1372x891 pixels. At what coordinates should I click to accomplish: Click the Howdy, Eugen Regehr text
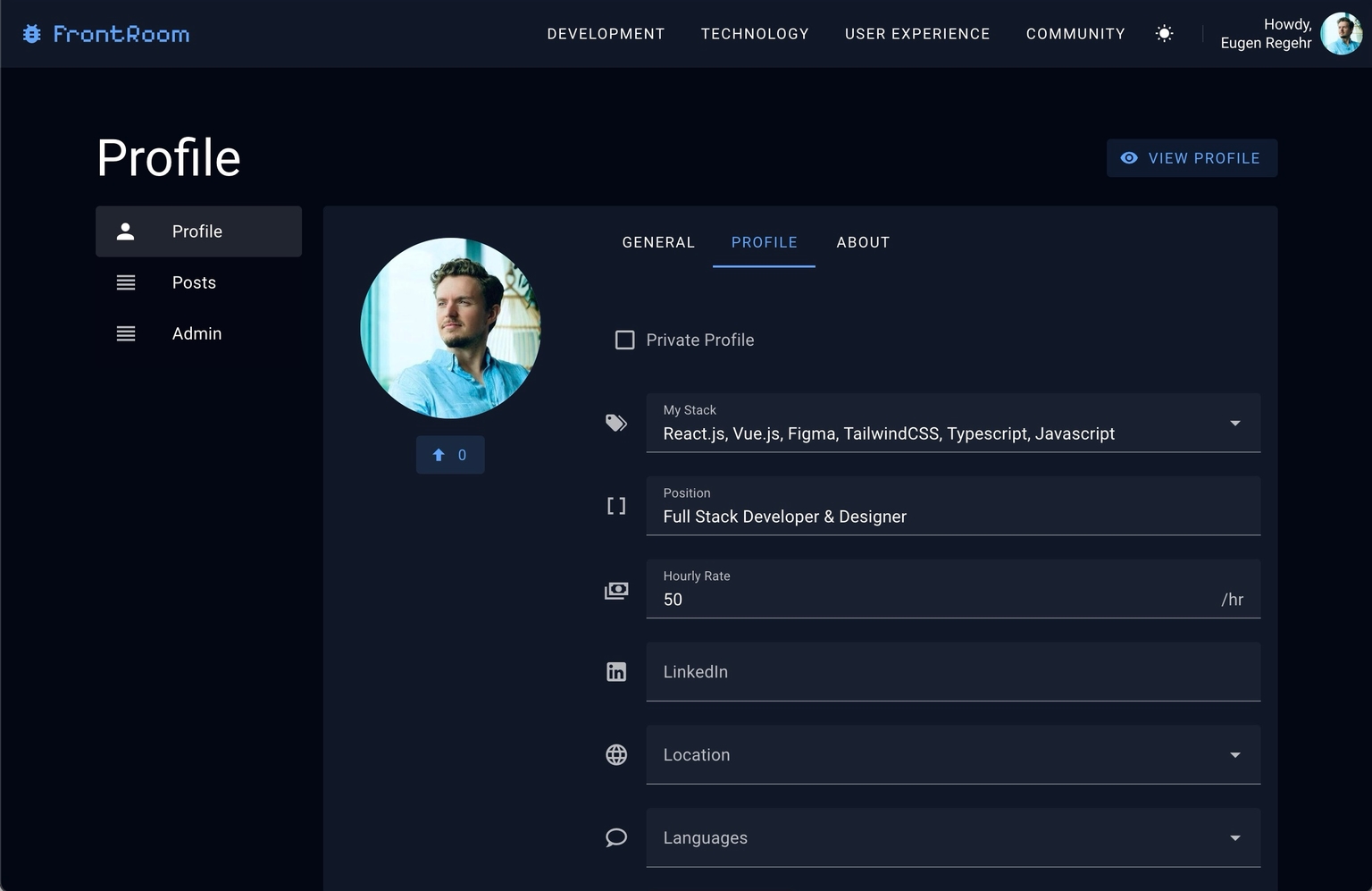click(1266, 34)
